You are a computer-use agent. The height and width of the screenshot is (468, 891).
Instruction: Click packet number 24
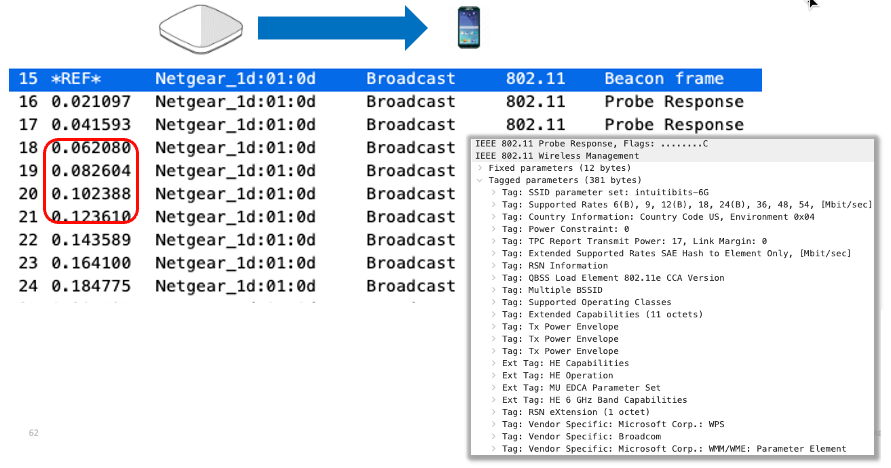point(28,286)
